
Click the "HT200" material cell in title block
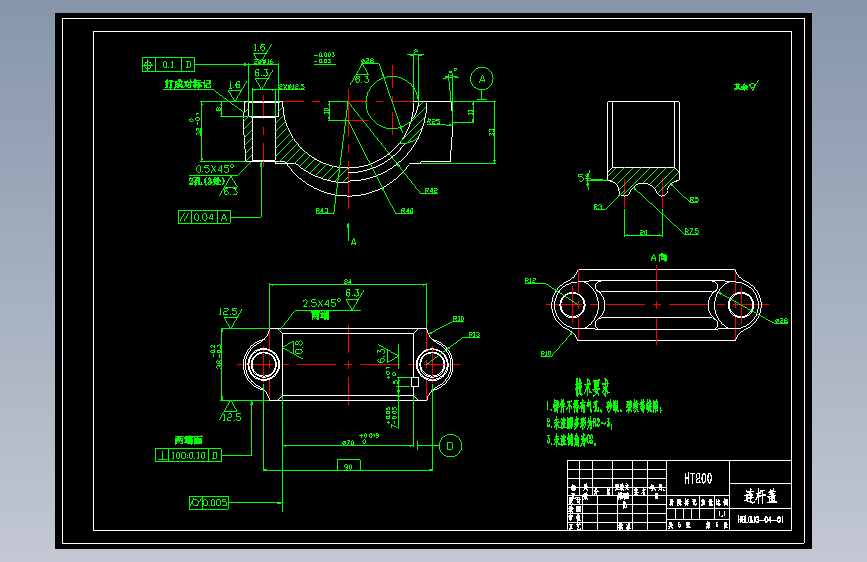pyautogui.click(x=698, y=478)
